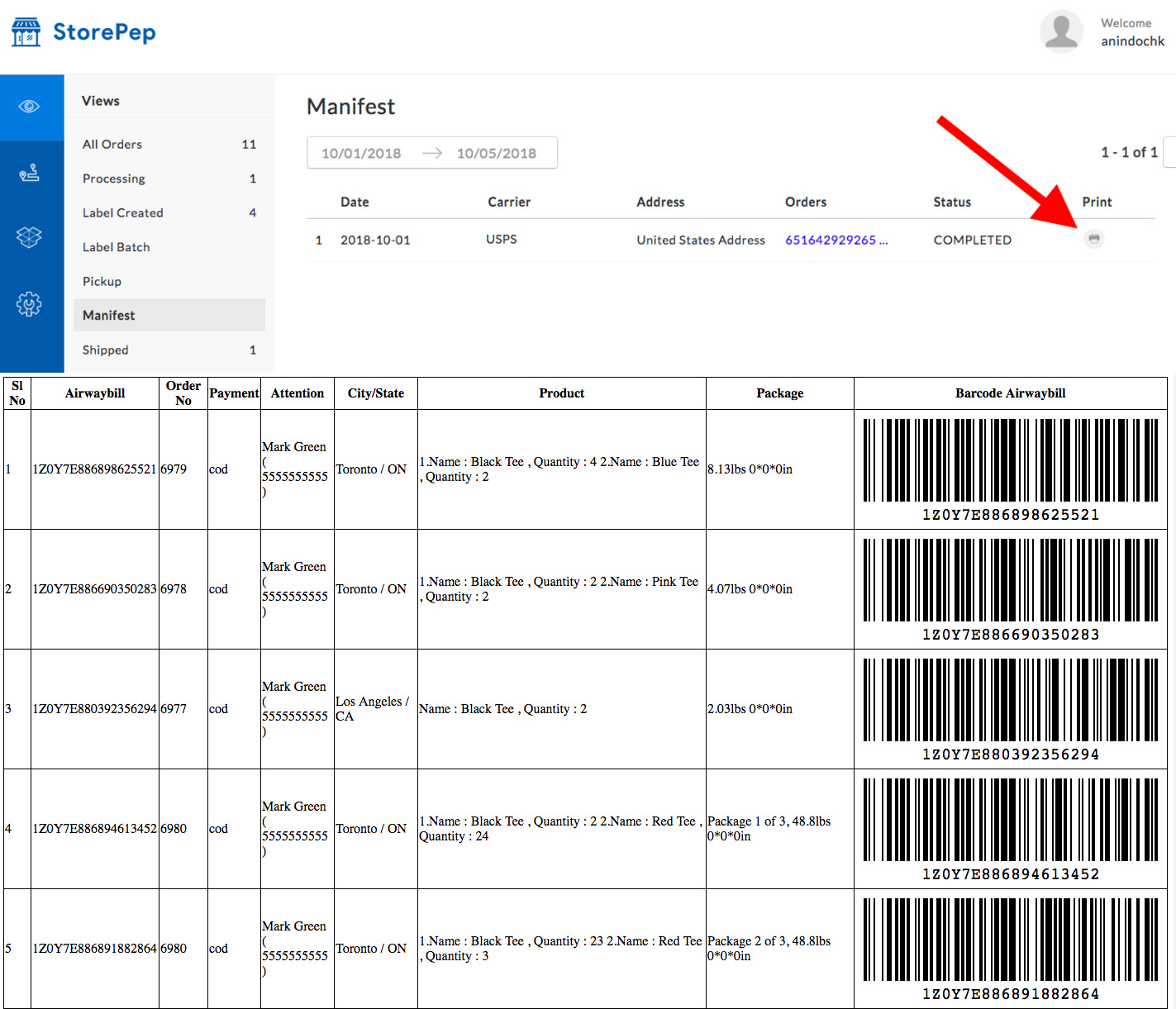Screen dimensions: 1176x1009
Task: Click the Address column header
Action: tap(660, 202)
